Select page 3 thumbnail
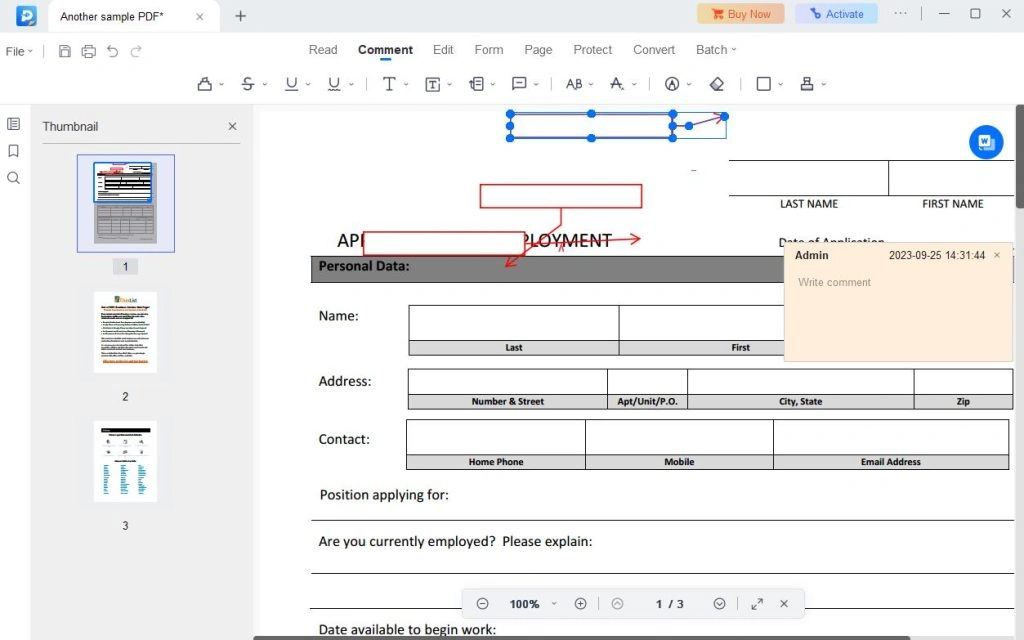The width and height of the screenshot is (1024, 640). (125, 461)
